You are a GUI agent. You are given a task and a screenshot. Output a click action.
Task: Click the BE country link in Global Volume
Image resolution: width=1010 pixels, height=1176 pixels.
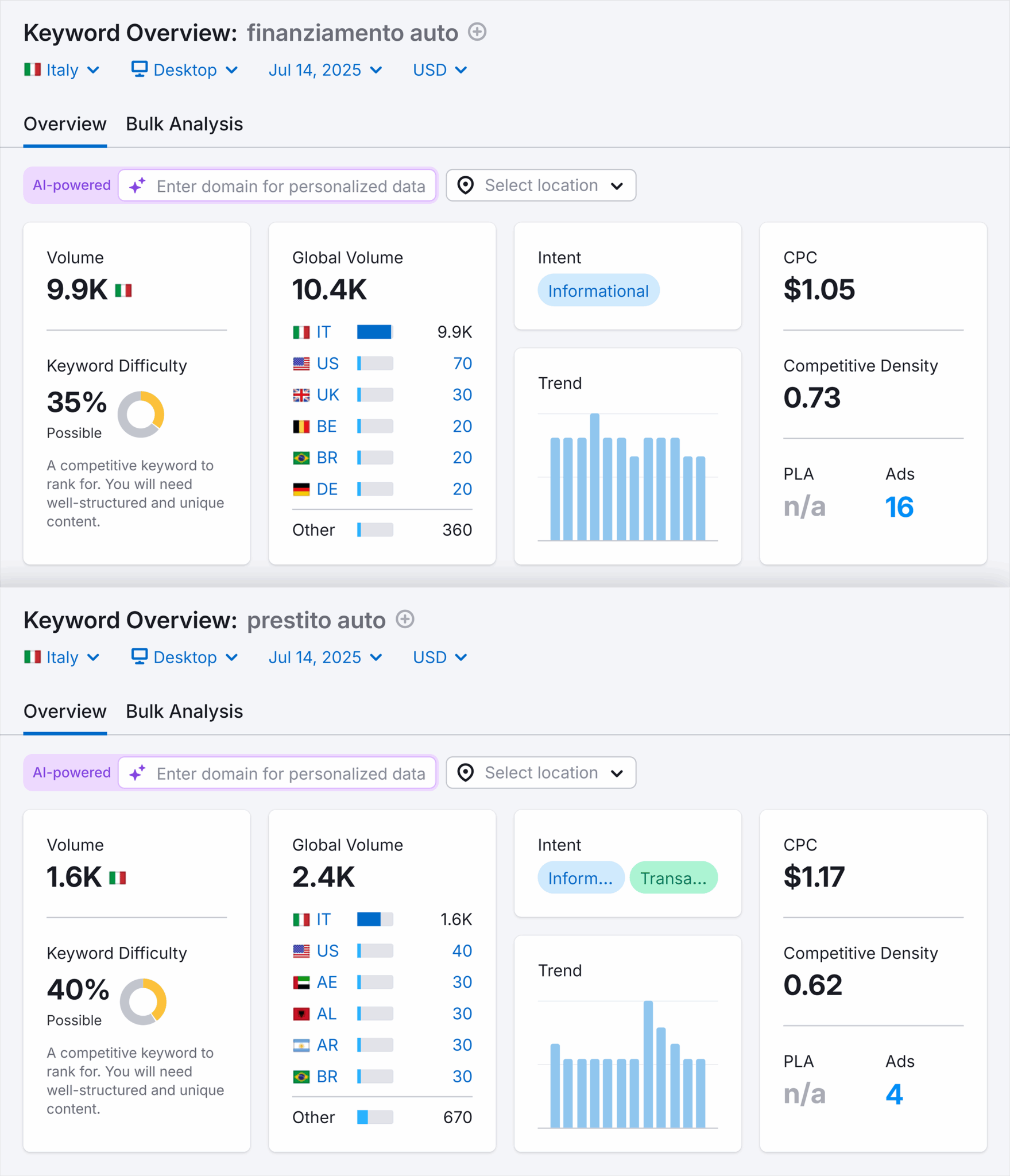[x=327, y=427]
